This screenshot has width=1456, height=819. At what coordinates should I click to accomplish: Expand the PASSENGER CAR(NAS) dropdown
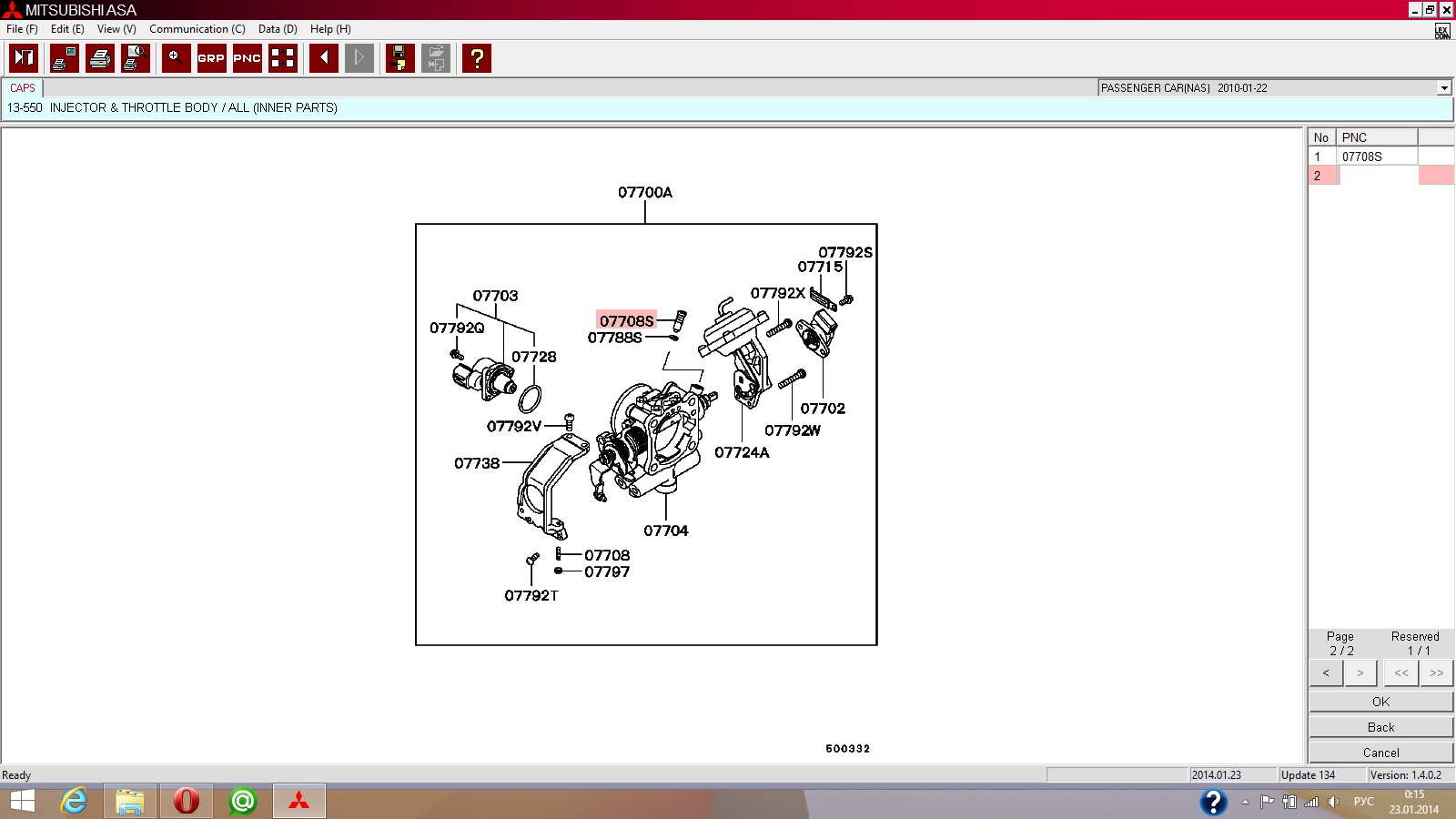tap(1443, 88)
